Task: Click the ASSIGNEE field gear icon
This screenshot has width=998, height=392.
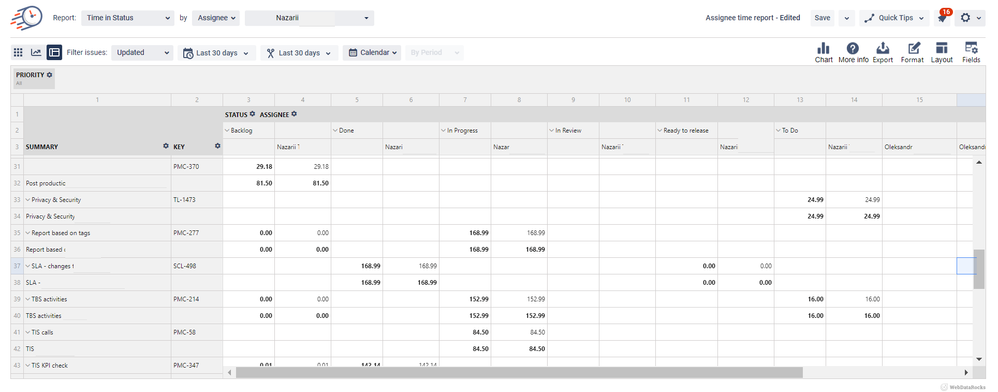Action: point(294,115)
